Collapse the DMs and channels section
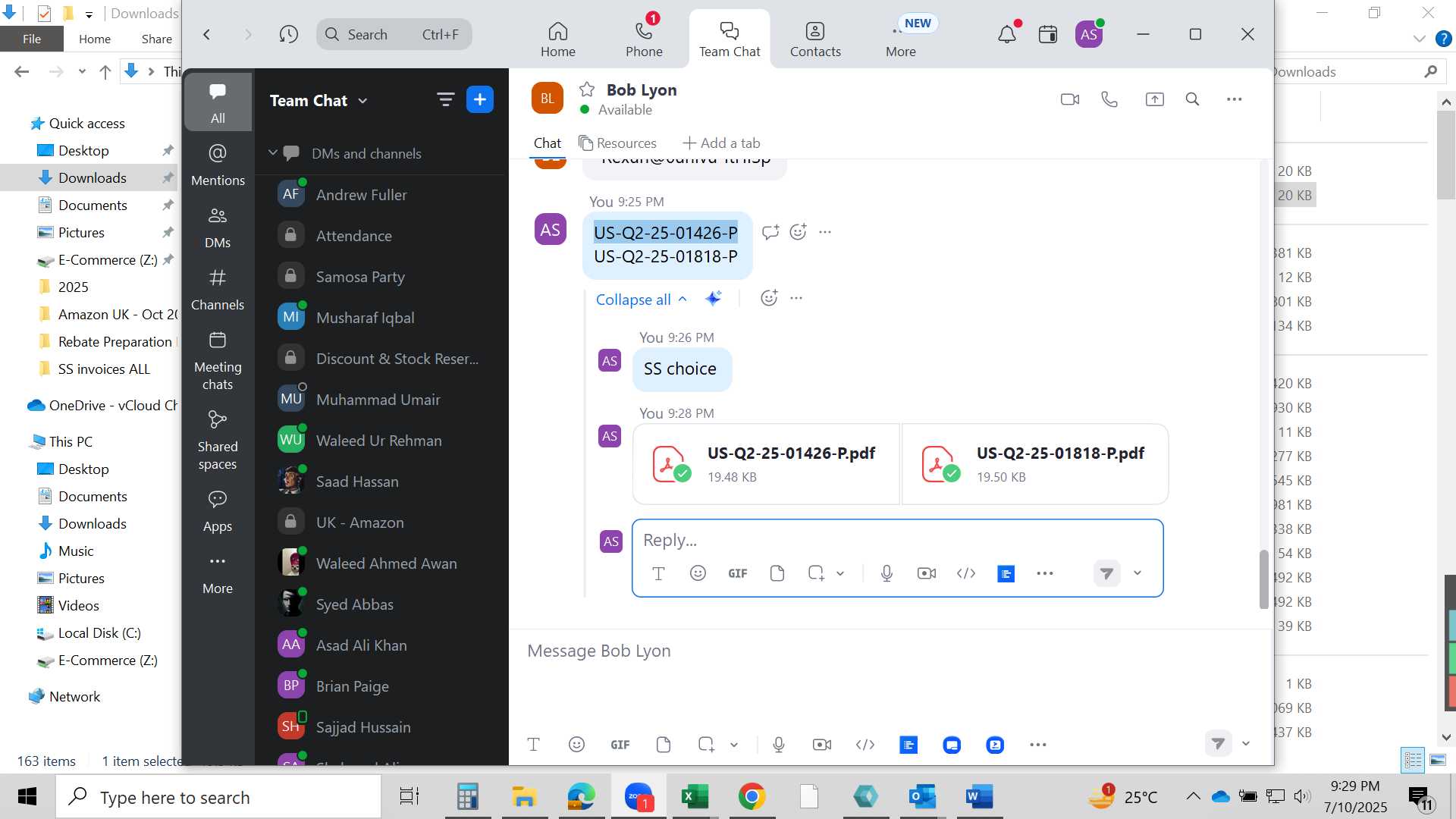The height and width of the screenshot is (819, 1456). [x=273, y=153]
